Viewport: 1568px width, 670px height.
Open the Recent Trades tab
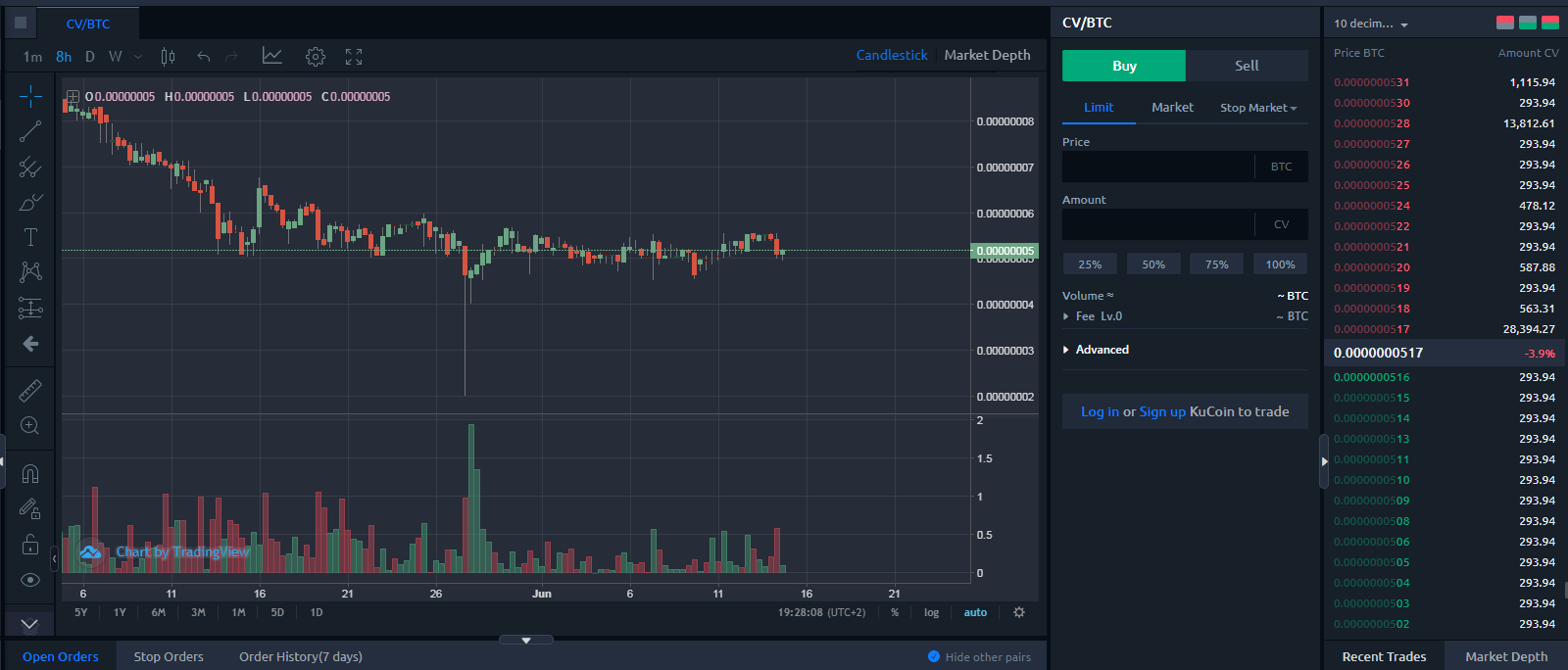point(1384,656)
